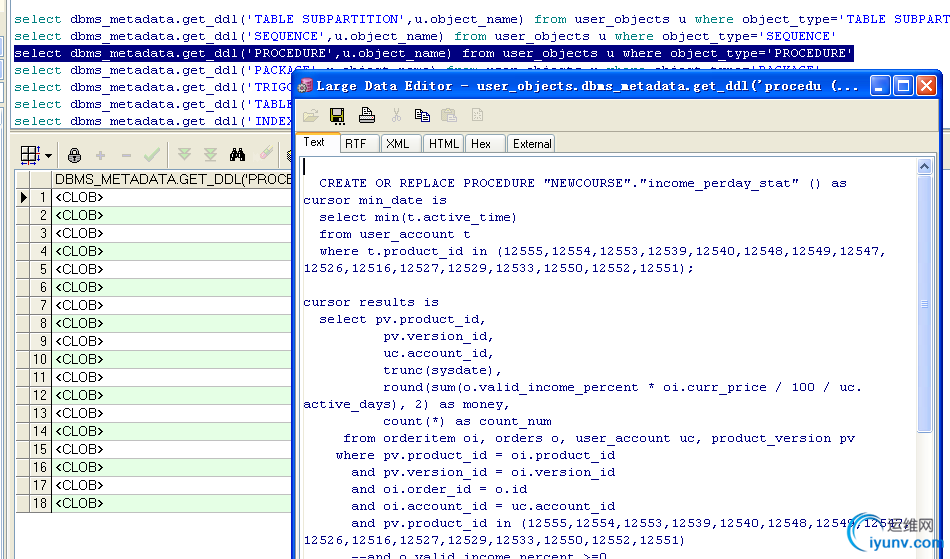Select the <CLOB> cell in row 1
The width and height of the screenshot is (950, 559).
point(172,197)
